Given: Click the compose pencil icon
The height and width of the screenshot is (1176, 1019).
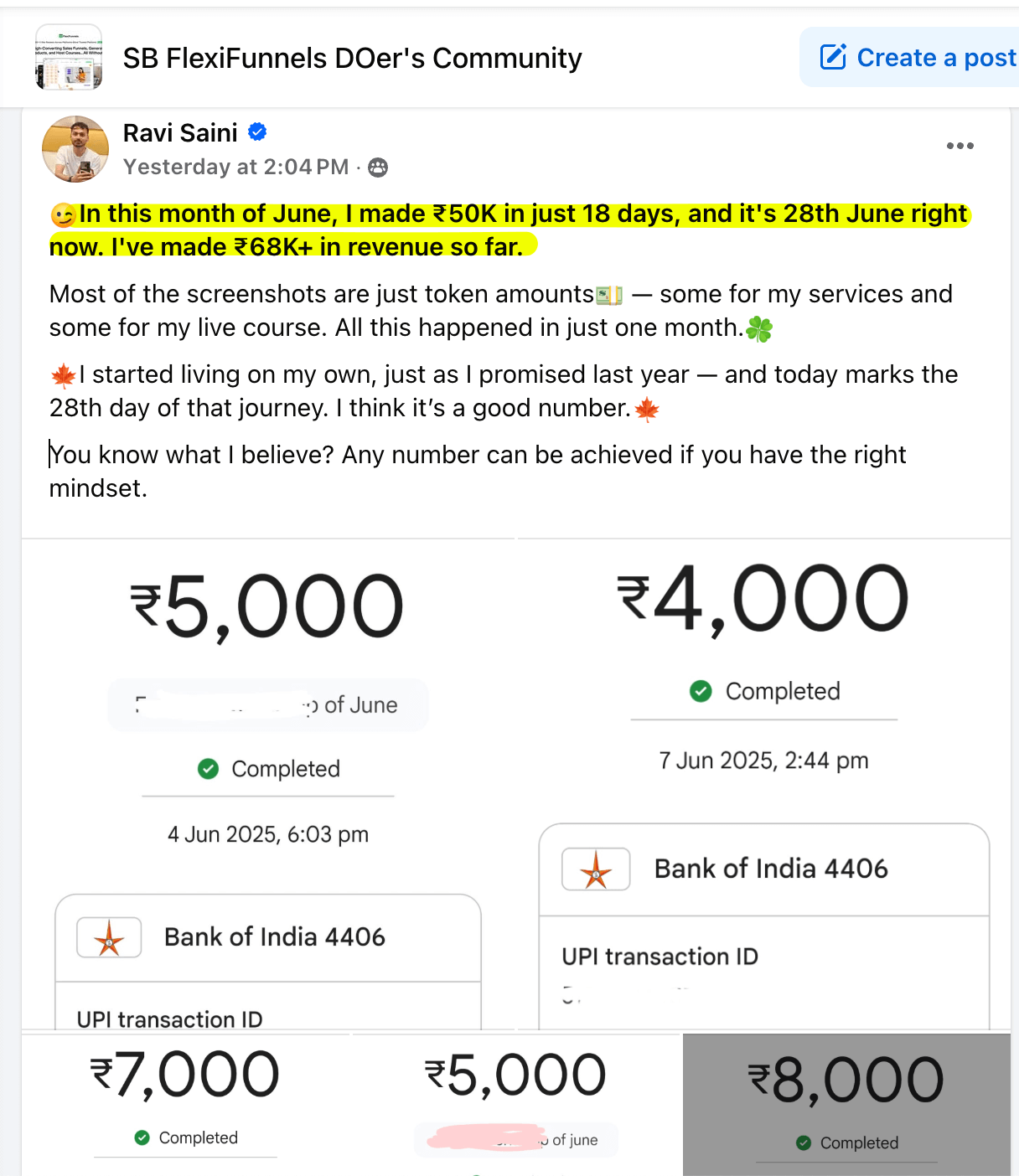Looking at the screenshot, I should pos(833,57).
